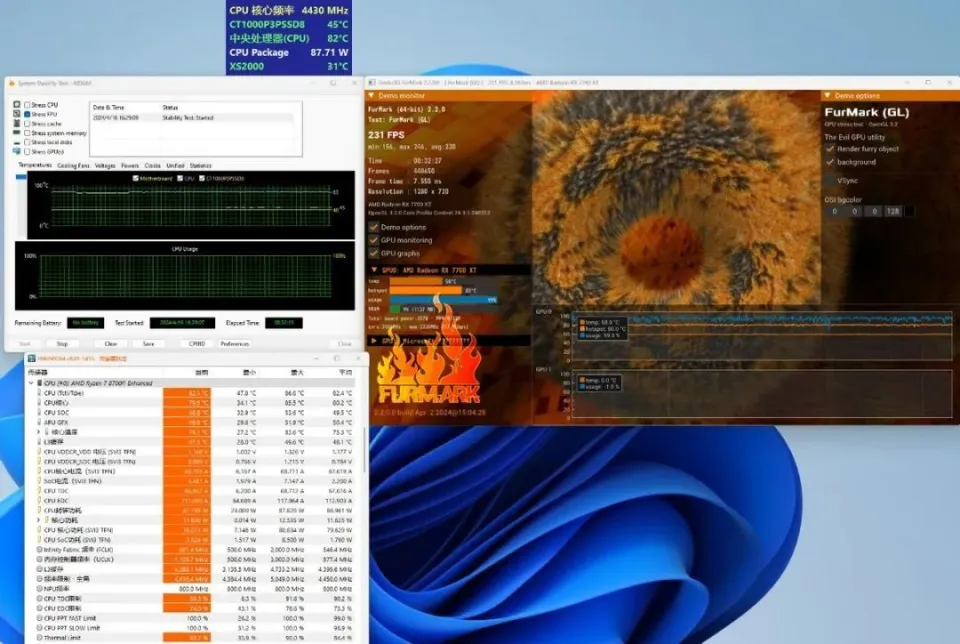The image size is (960, 644).
Task: Click the Save button in AIDA64
Action: (x=149, y=344)
